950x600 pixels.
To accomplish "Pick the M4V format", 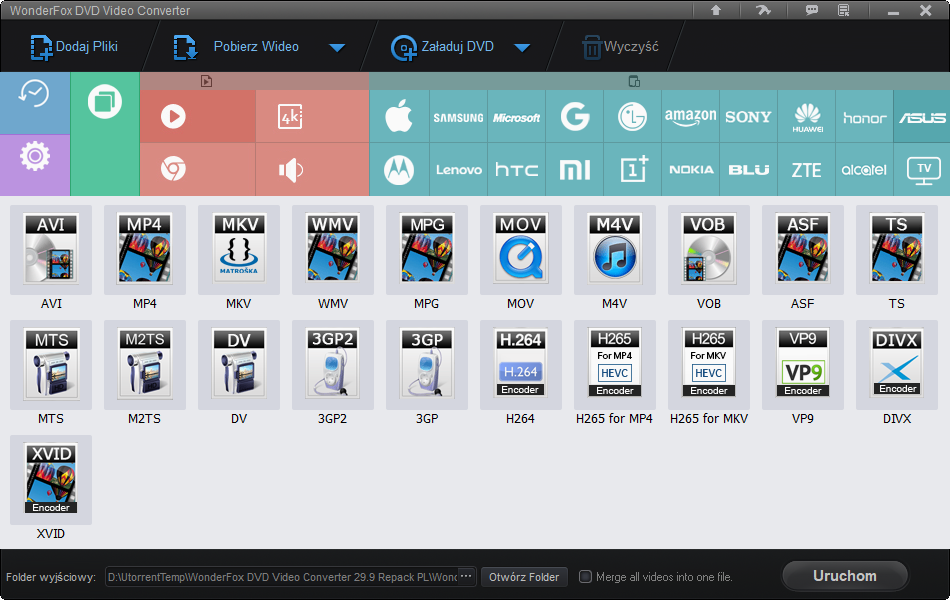I will click(614, 250).
